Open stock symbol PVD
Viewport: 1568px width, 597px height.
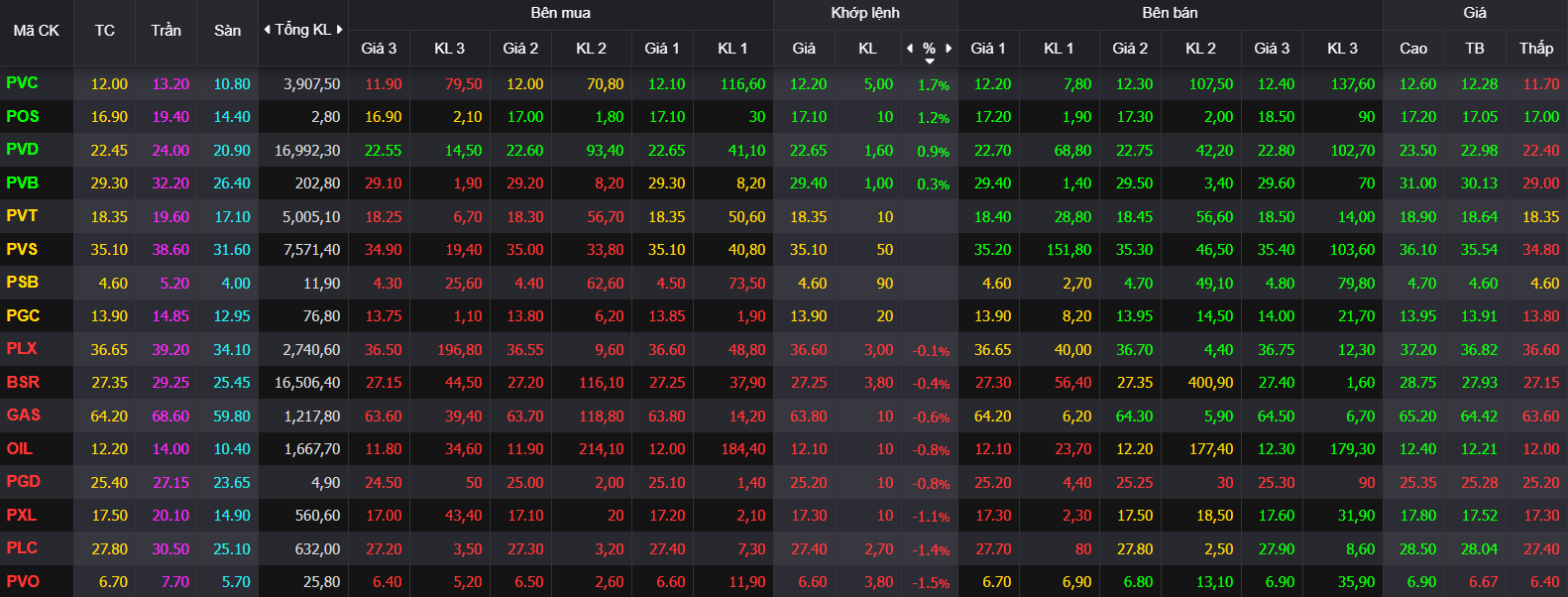(x=22, y=150)
